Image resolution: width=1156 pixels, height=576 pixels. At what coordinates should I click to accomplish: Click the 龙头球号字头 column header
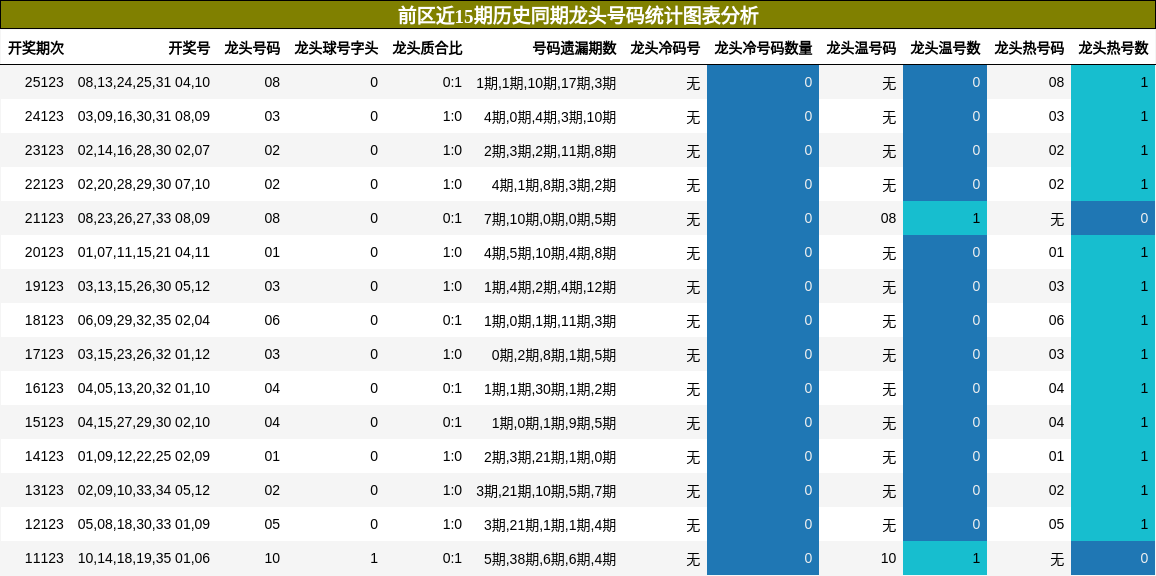(336, 49)
